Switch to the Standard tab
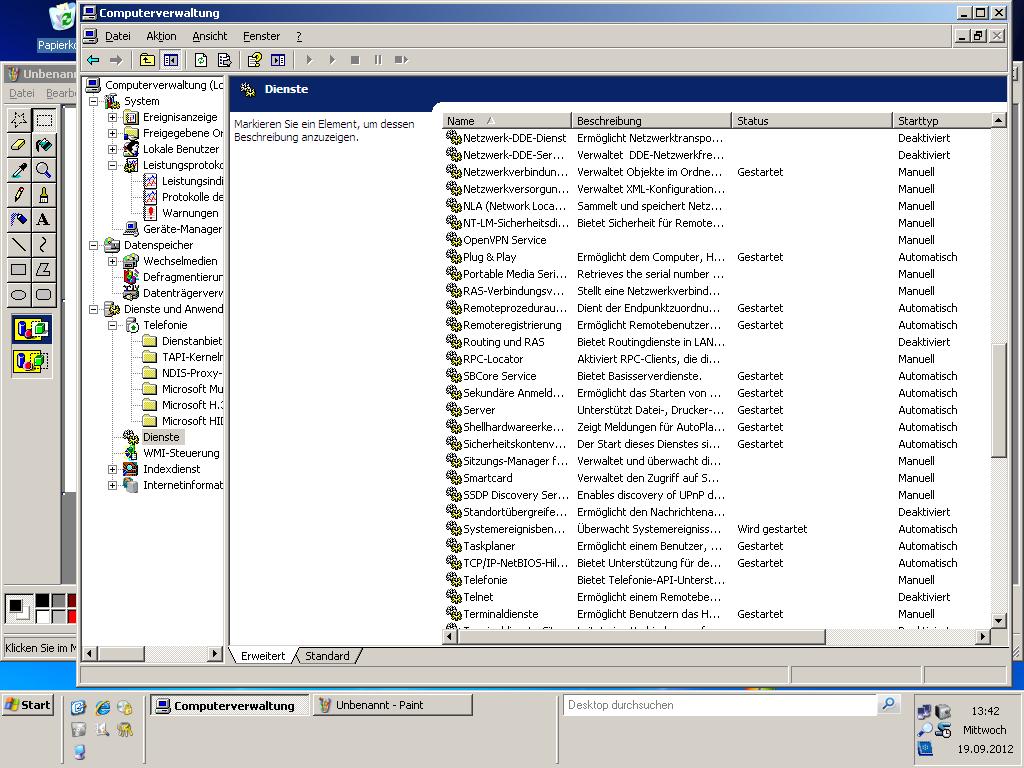The image size is (1024, 768). click(x=327, y=656)
